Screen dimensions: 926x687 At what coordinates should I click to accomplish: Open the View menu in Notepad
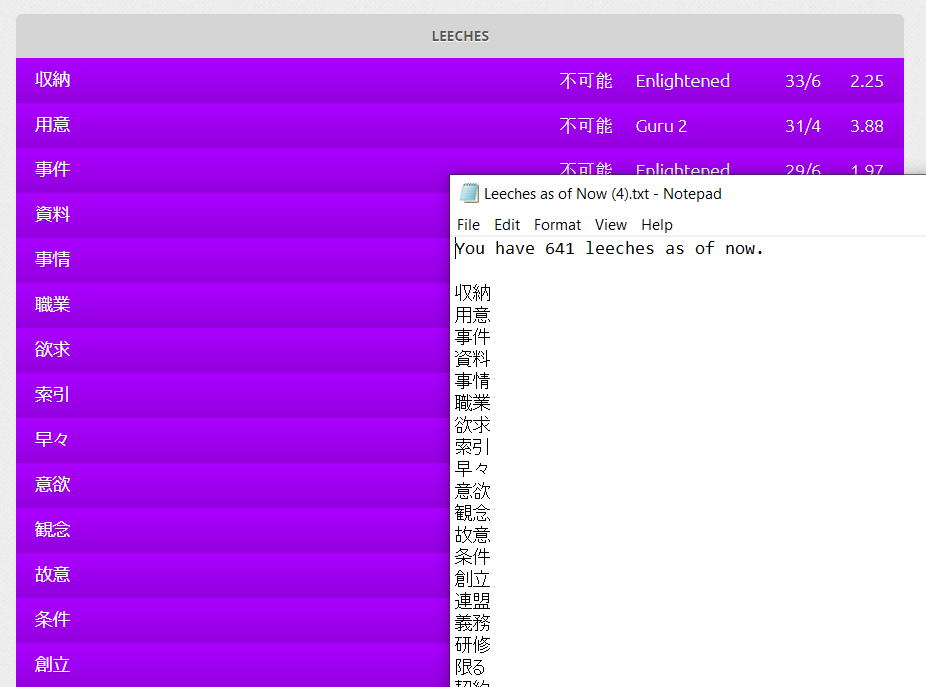(x=611, y=225)
